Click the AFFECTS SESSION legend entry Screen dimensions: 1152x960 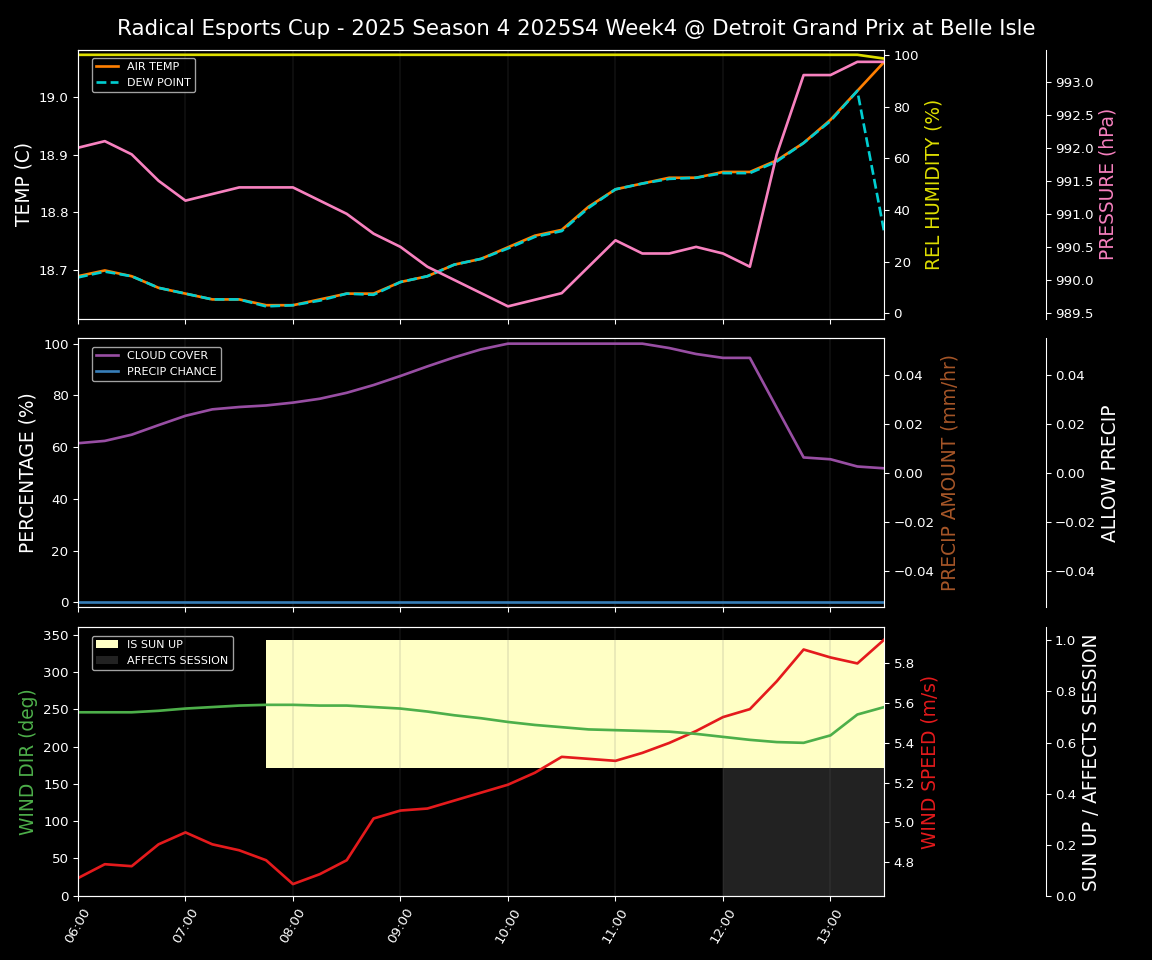pos(177,661)
